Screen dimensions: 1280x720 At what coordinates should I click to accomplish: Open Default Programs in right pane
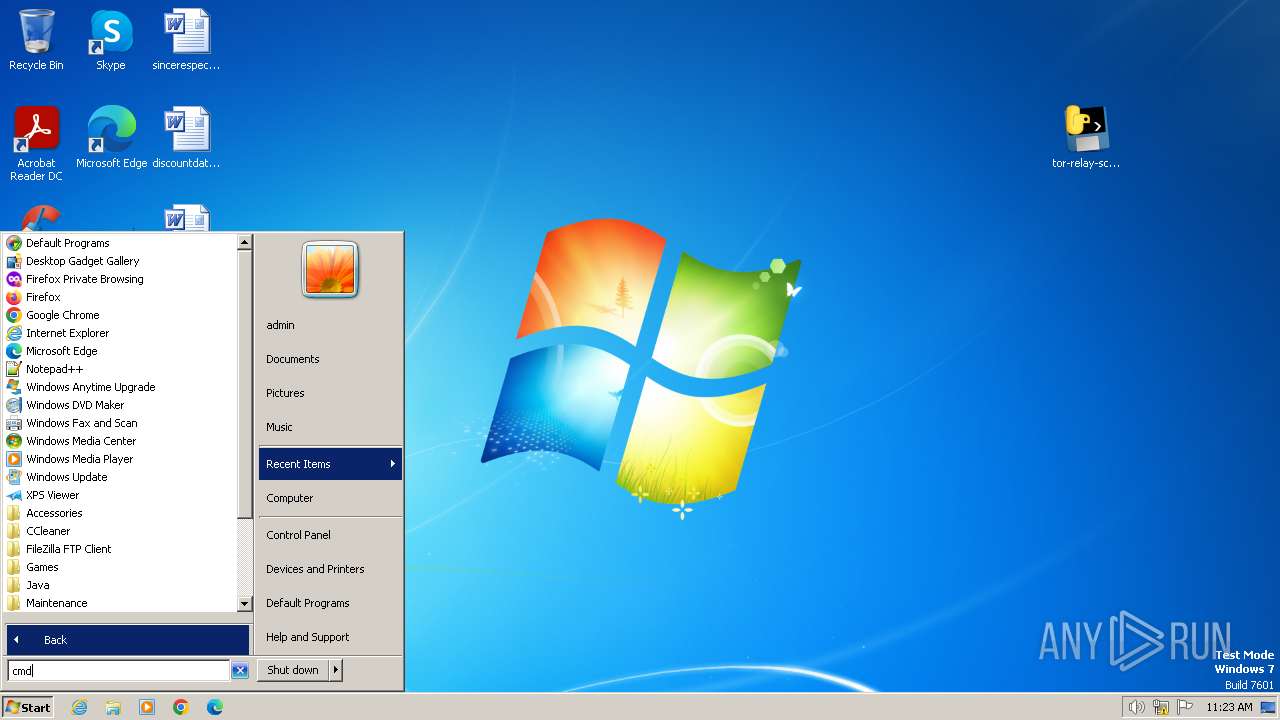[x=330, y=603]
